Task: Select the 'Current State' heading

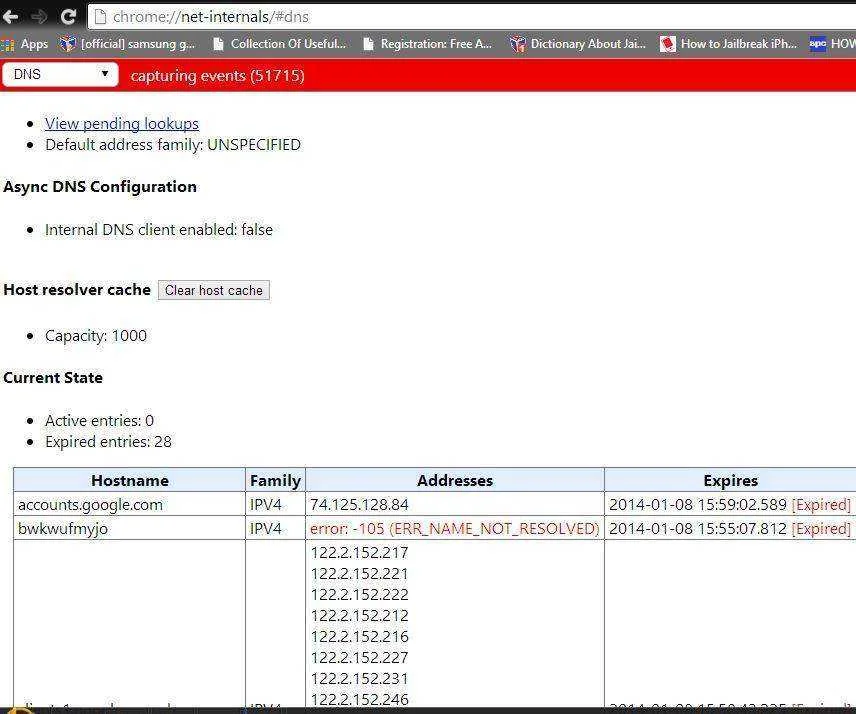Action: pos(53,378)
